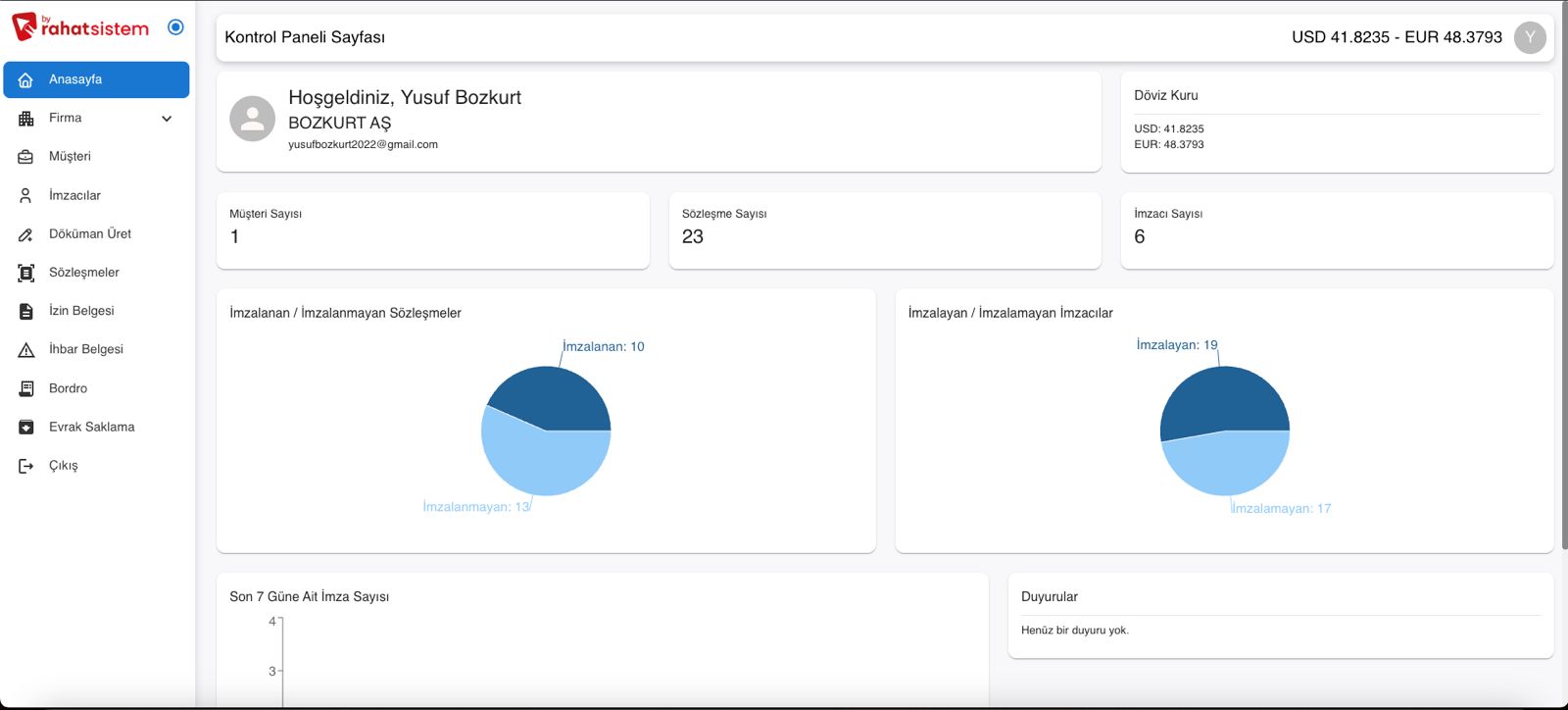1568x710 pixels.
Task: Go to the Bordro menu item
Action: (x=68, y=388)
